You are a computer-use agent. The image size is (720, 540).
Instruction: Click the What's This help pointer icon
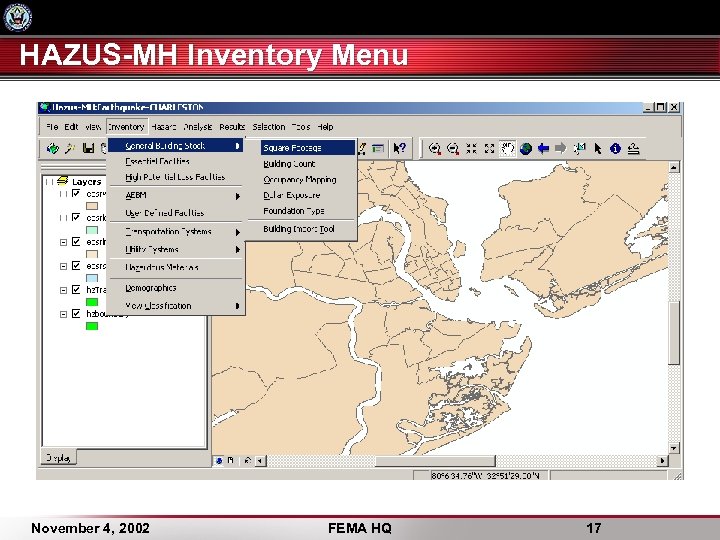399,148
